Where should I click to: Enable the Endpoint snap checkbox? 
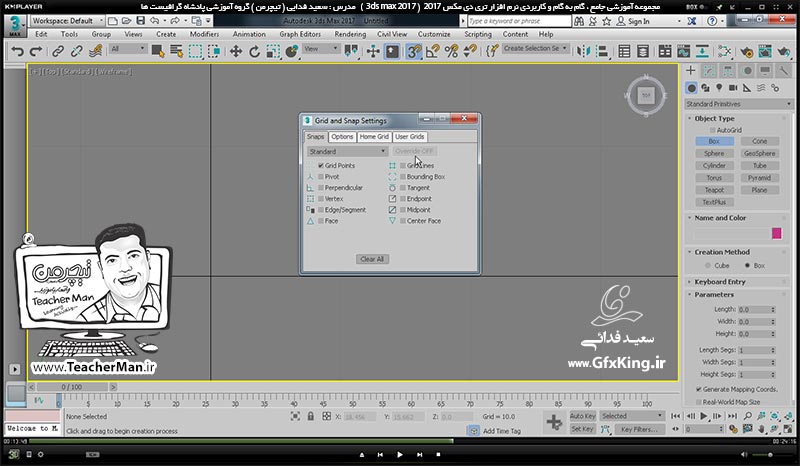[403, 199]
